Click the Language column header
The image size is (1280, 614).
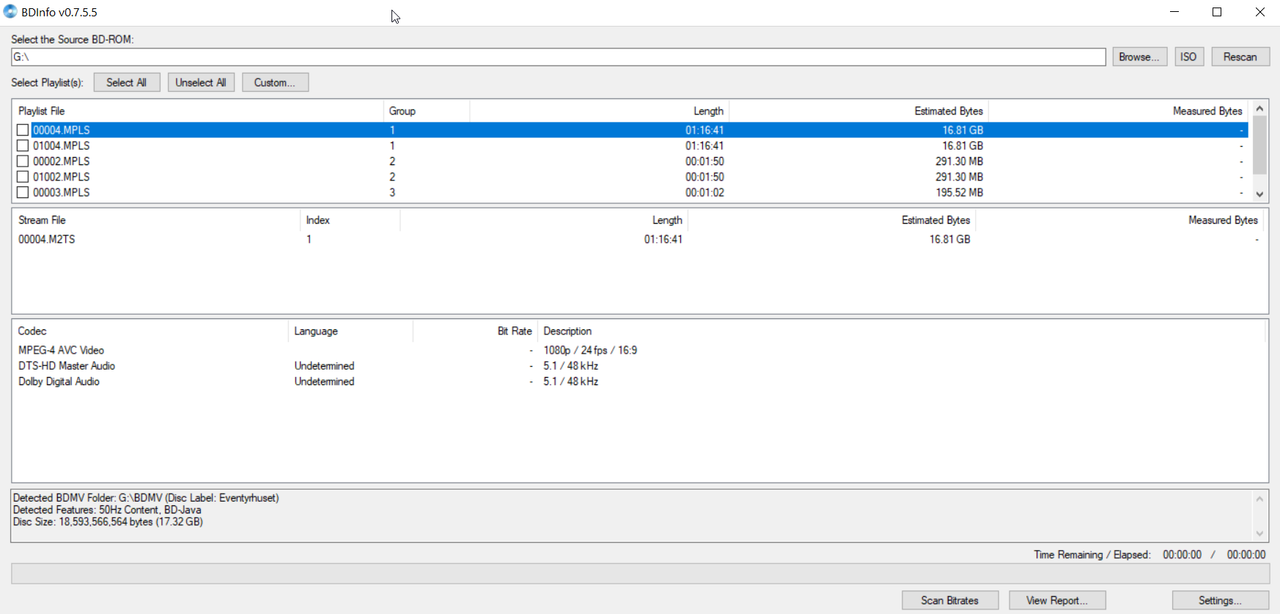tap(351, 331)
